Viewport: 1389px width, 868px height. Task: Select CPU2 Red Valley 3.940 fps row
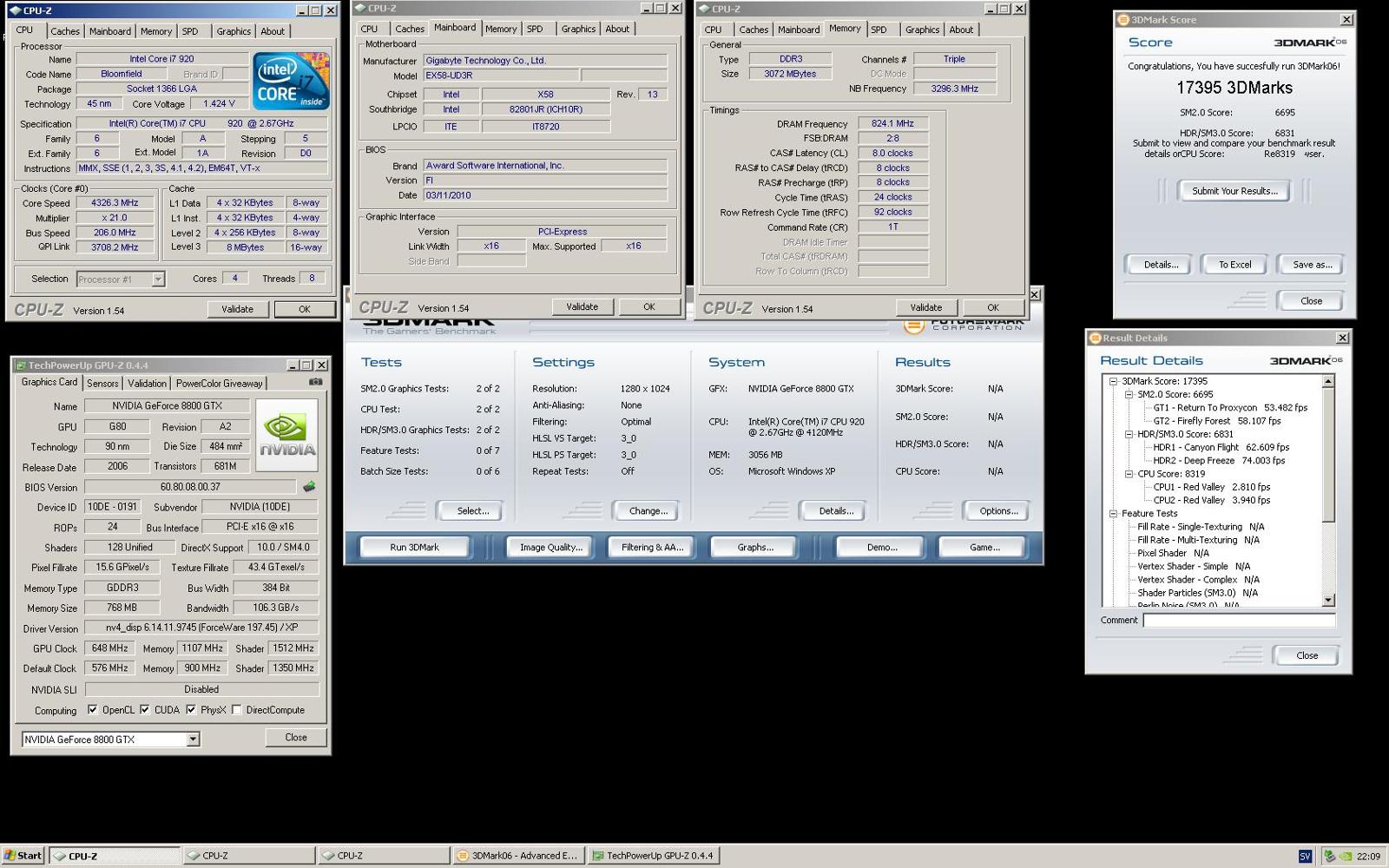click(x=1211, y=500)
